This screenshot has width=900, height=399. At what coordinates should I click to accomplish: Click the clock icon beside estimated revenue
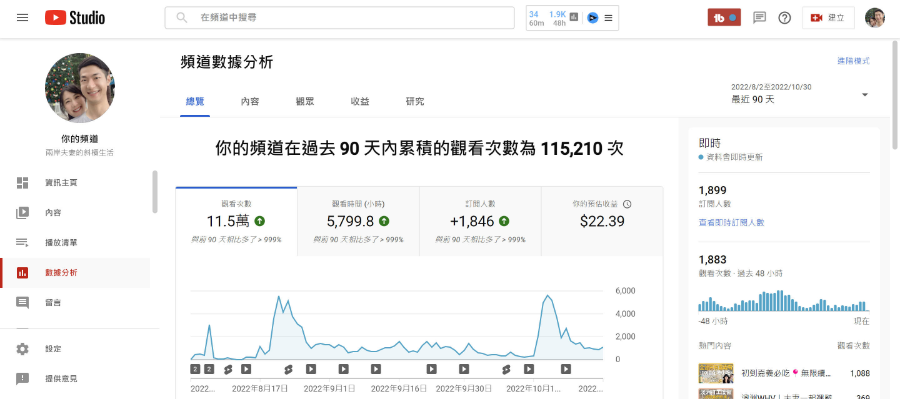click(x=627, y=204)
